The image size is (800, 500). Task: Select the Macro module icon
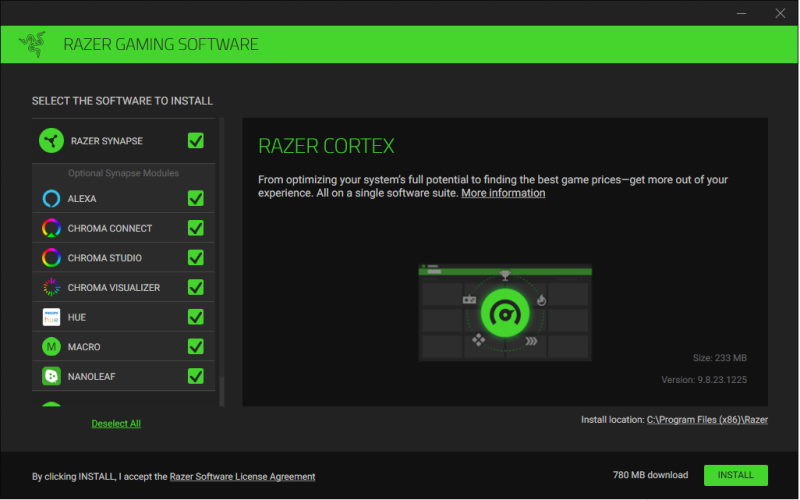coord(51,346)
